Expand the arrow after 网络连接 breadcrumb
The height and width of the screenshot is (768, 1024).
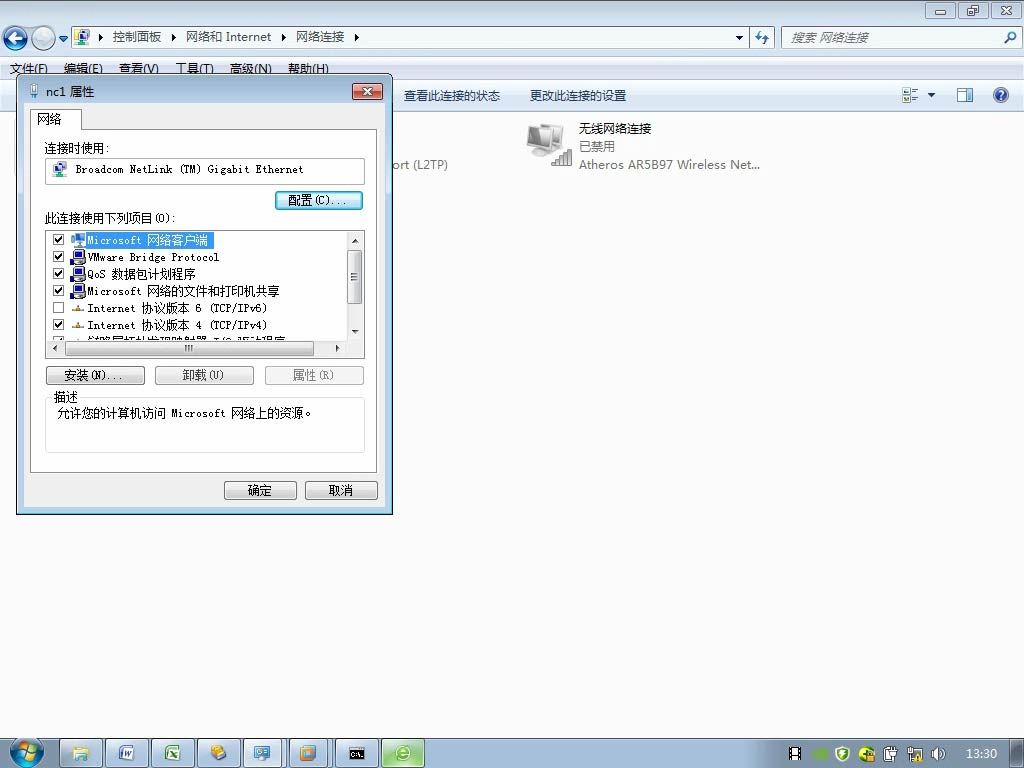pos(357,37)
